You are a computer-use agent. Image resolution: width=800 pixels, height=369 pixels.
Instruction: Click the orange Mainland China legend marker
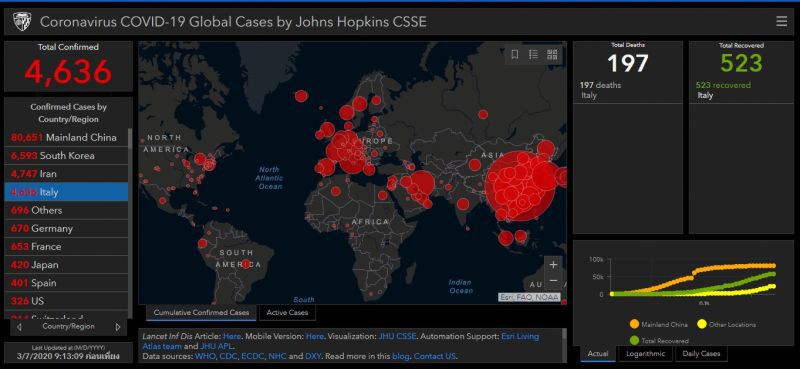[634, 324]
